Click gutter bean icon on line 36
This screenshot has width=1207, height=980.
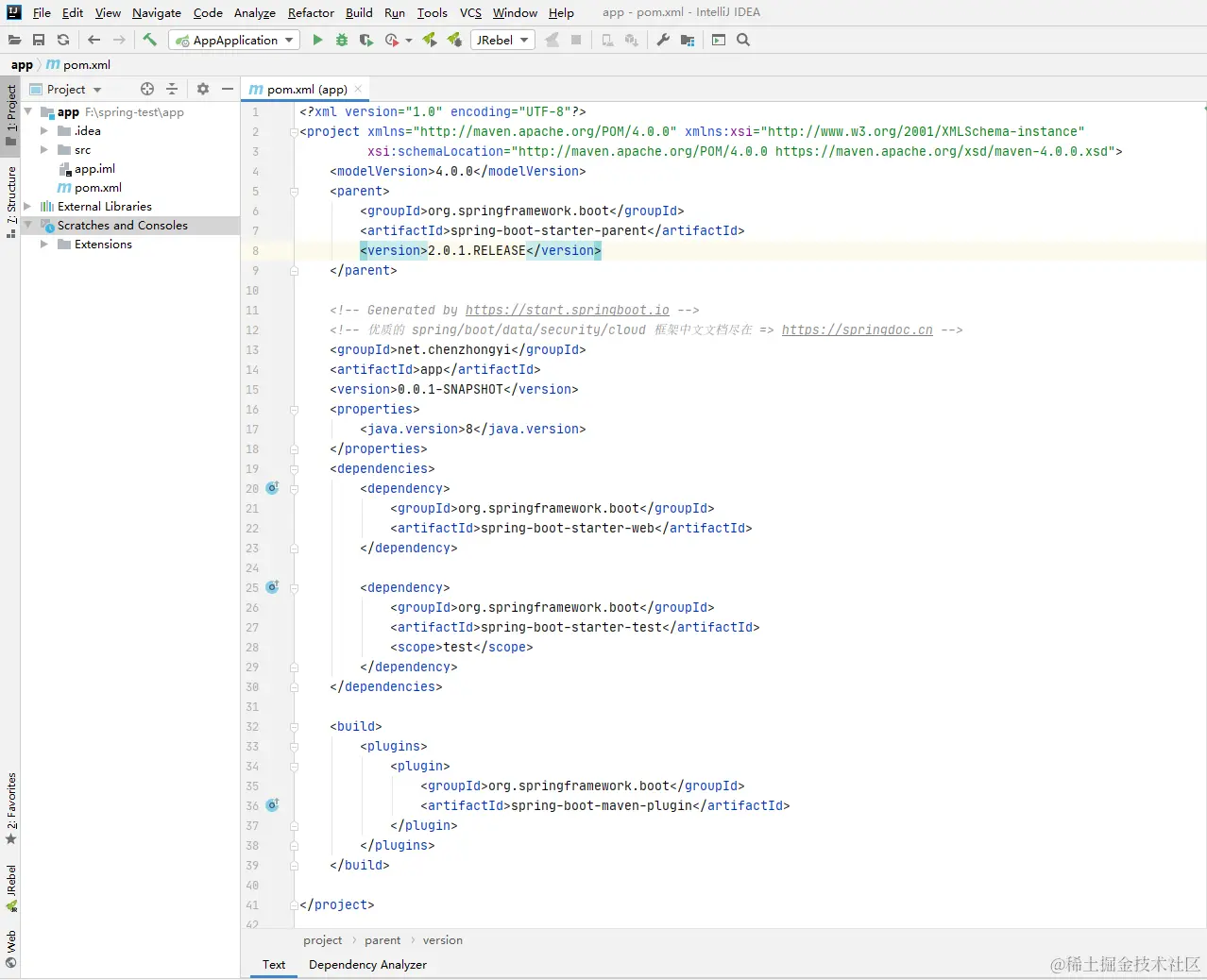[272, 805]
